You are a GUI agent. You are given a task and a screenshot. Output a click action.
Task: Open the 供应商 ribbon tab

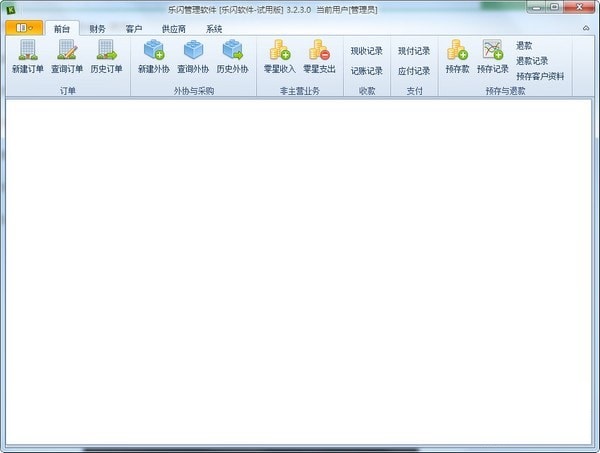coord(174,29)
